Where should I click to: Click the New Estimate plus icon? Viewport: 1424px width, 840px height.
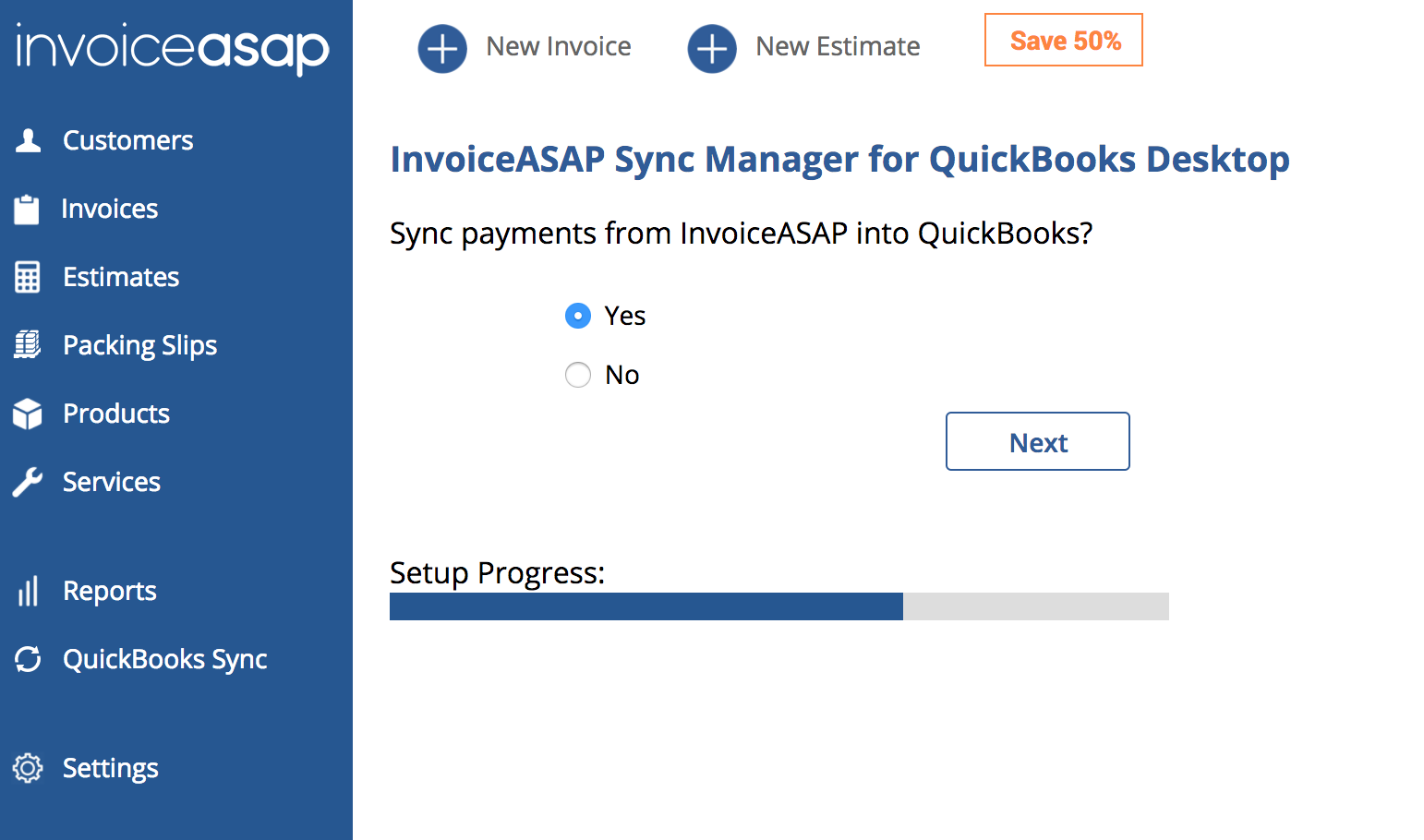(712, 48)
